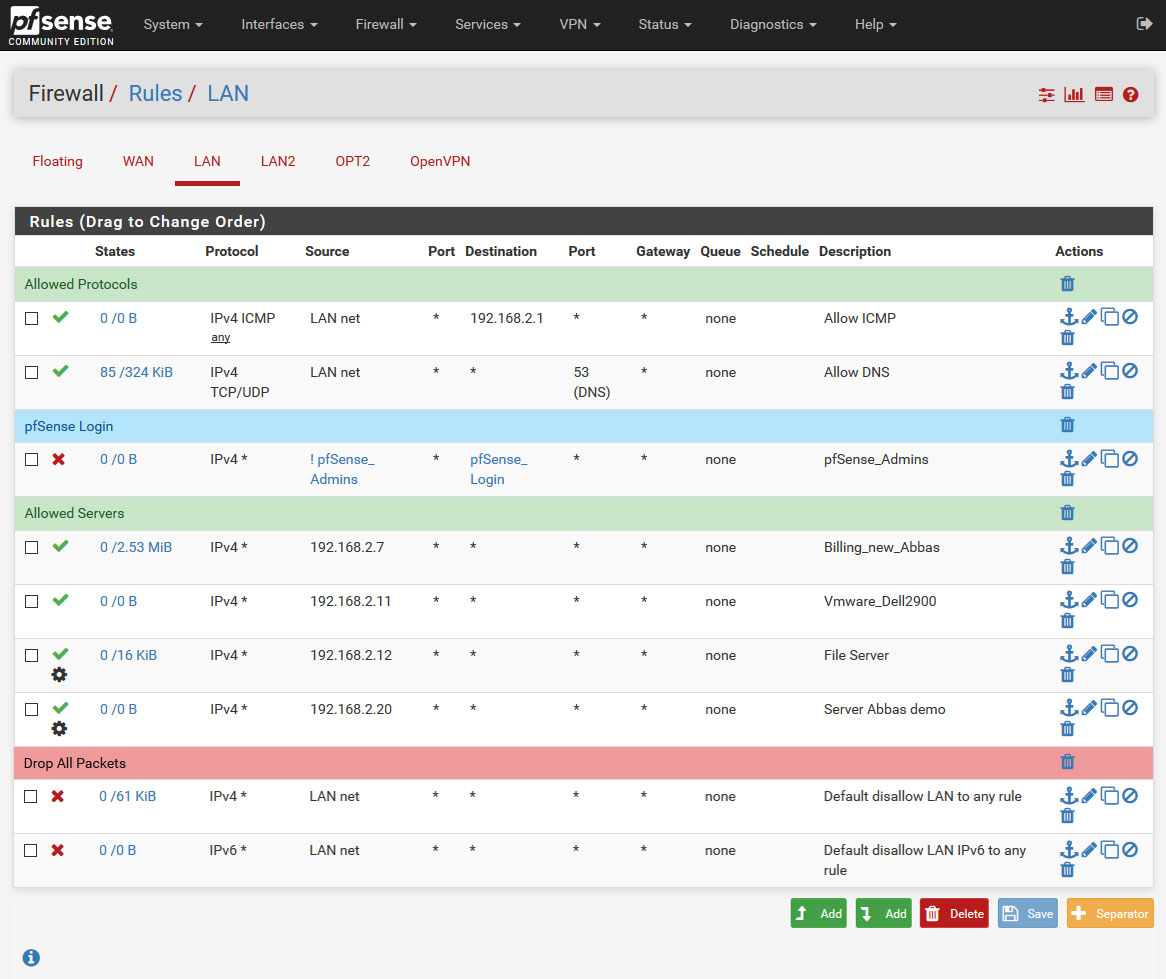Delete the Allowed Servers separator
Viewport: 1166px width, 979px height.
(x=1067, y=512)
